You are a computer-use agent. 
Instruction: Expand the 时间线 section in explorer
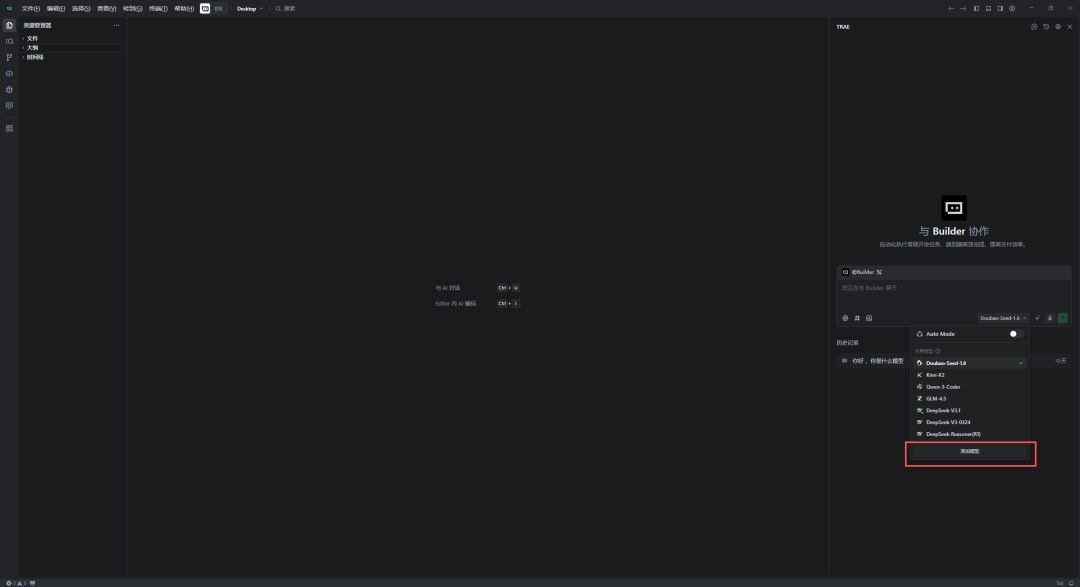72,57
